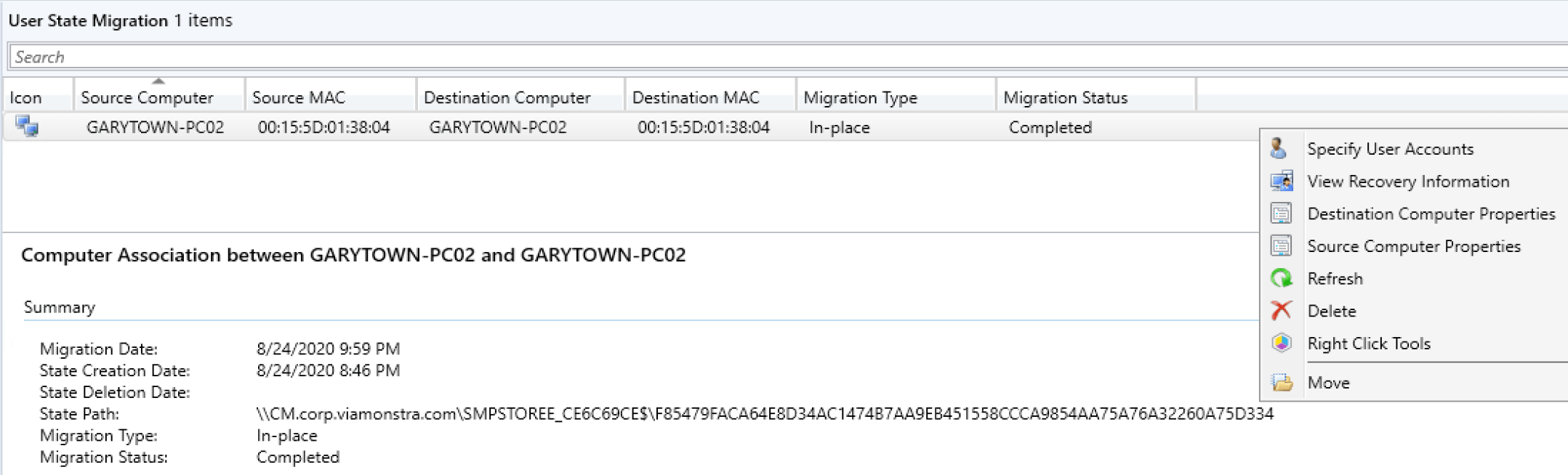Click the Migration Status column header
This screenshot has height=475, width=1568.
pos(1065,97)
